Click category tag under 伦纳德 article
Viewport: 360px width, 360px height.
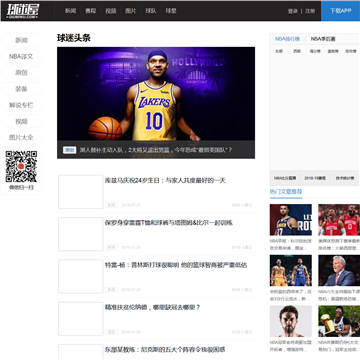[111, 332]
